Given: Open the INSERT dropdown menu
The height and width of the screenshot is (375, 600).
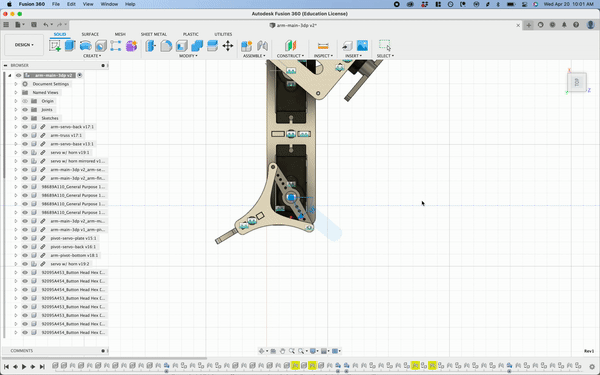Looking at the screenshot, I should [353, 56].
